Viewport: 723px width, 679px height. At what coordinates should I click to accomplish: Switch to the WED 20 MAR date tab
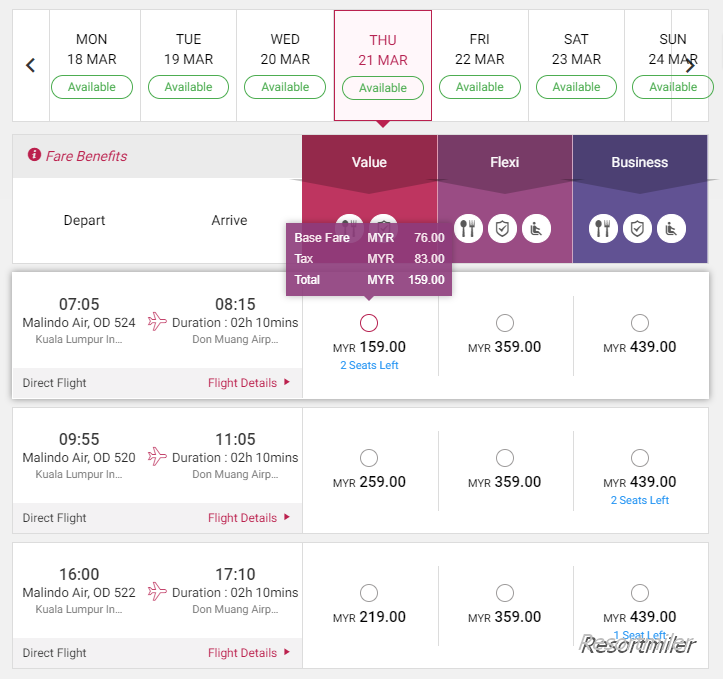(285, 65)
